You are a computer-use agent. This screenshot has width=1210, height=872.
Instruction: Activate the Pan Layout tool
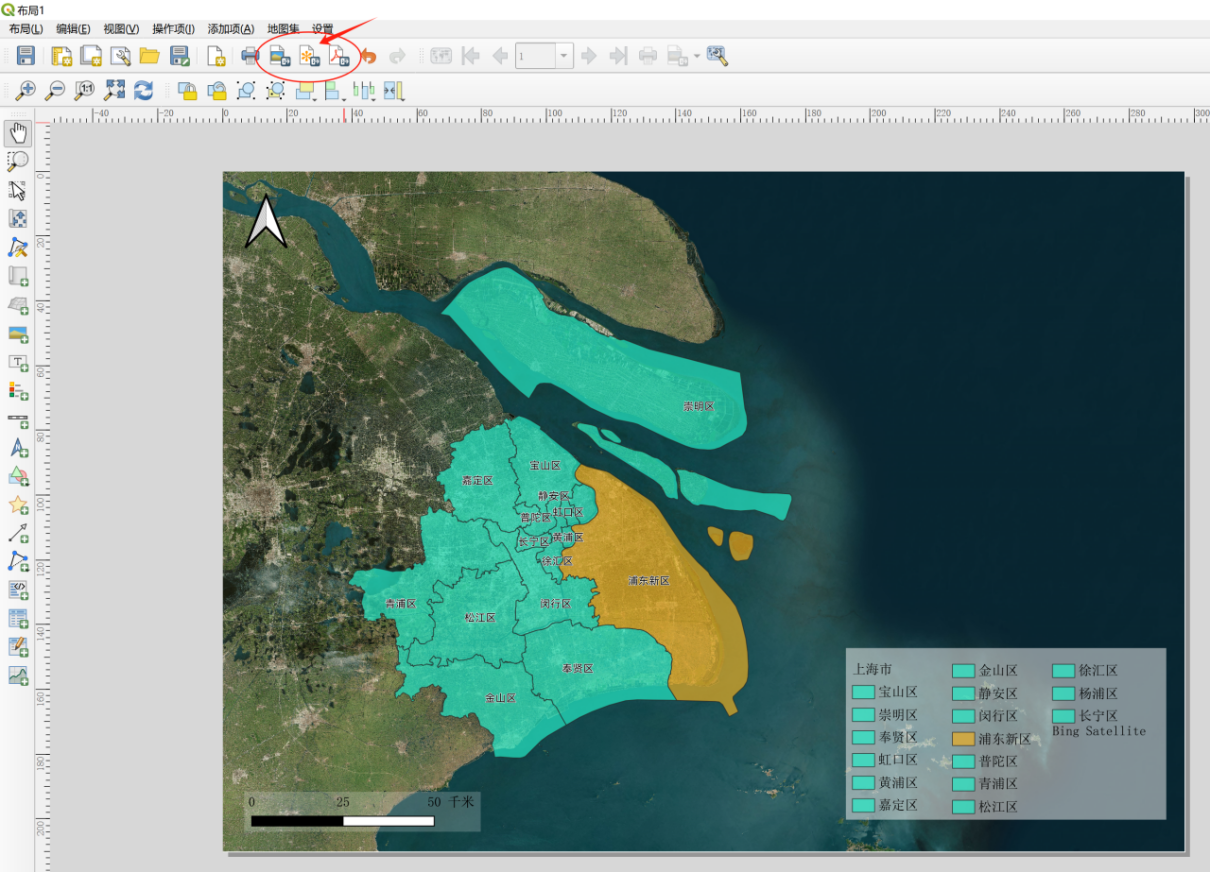click(16, 131)
